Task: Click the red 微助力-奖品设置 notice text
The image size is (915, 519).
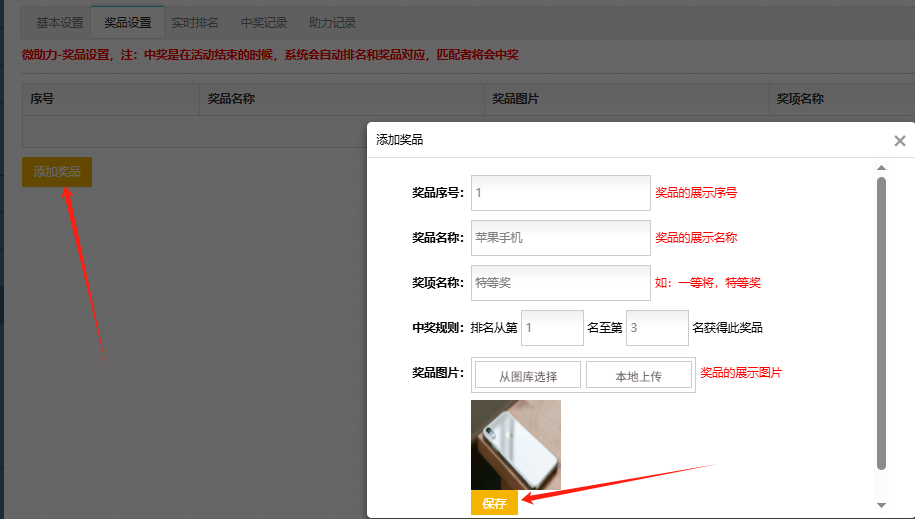Action: coord(270,55)
